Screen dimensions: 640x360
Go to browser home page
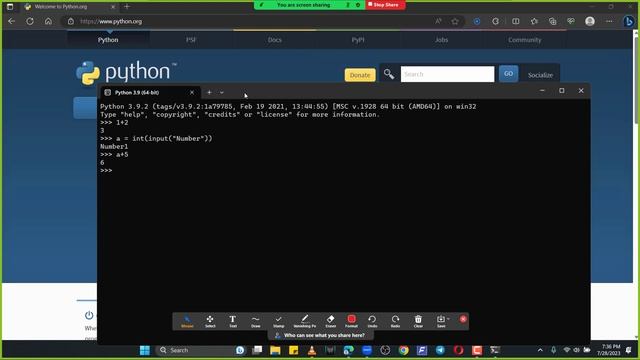[48, 21]
